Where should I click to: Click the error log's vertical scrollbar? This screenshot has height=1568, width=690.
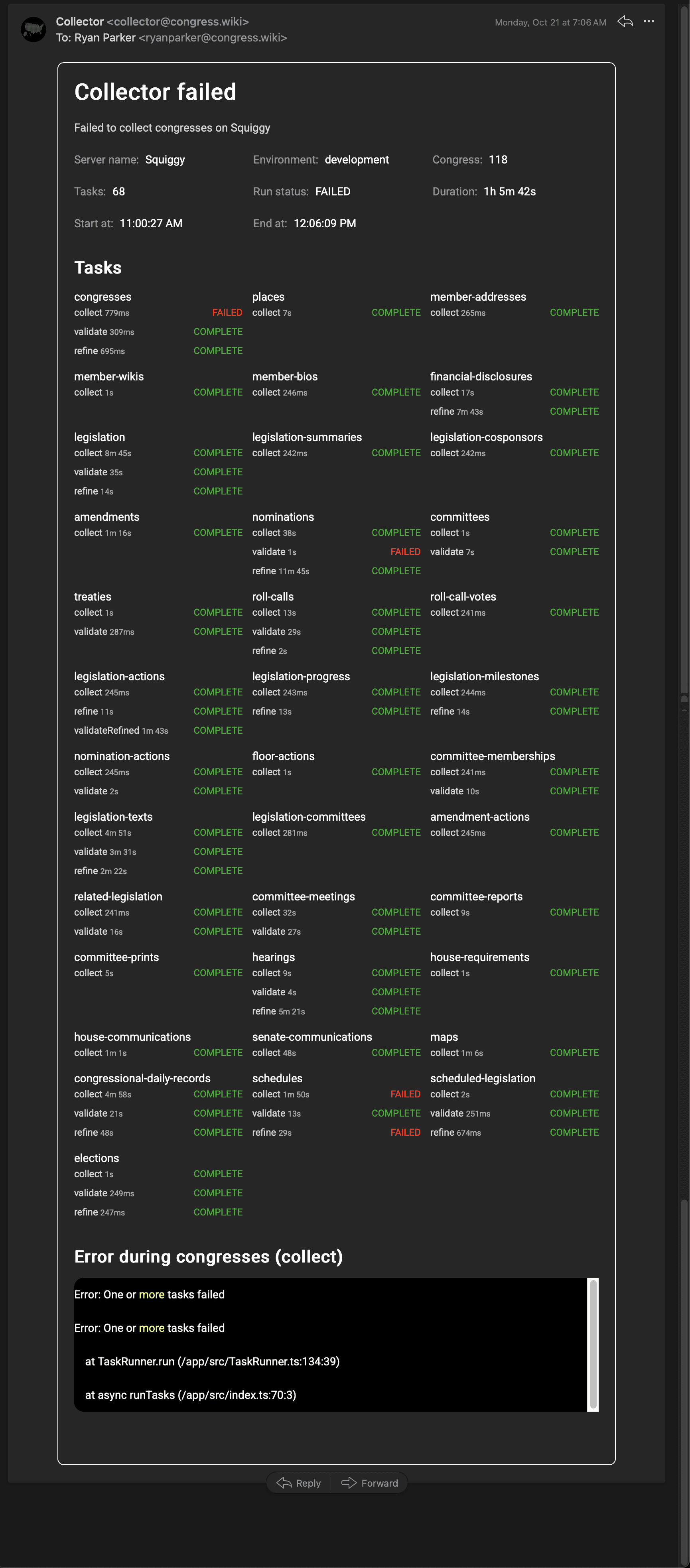[x=593, y=1344]
